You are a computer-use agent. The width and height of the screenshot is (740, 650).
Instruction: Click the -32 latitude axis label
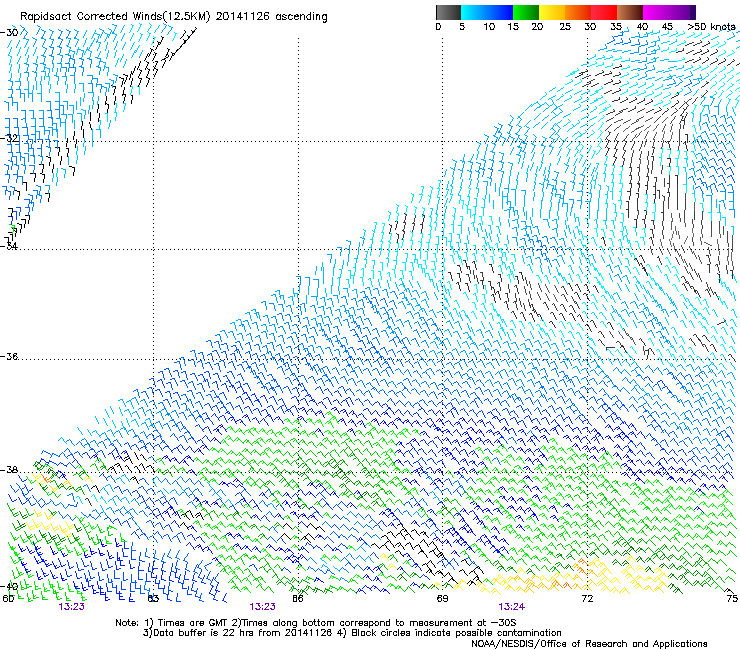(9, 138)
